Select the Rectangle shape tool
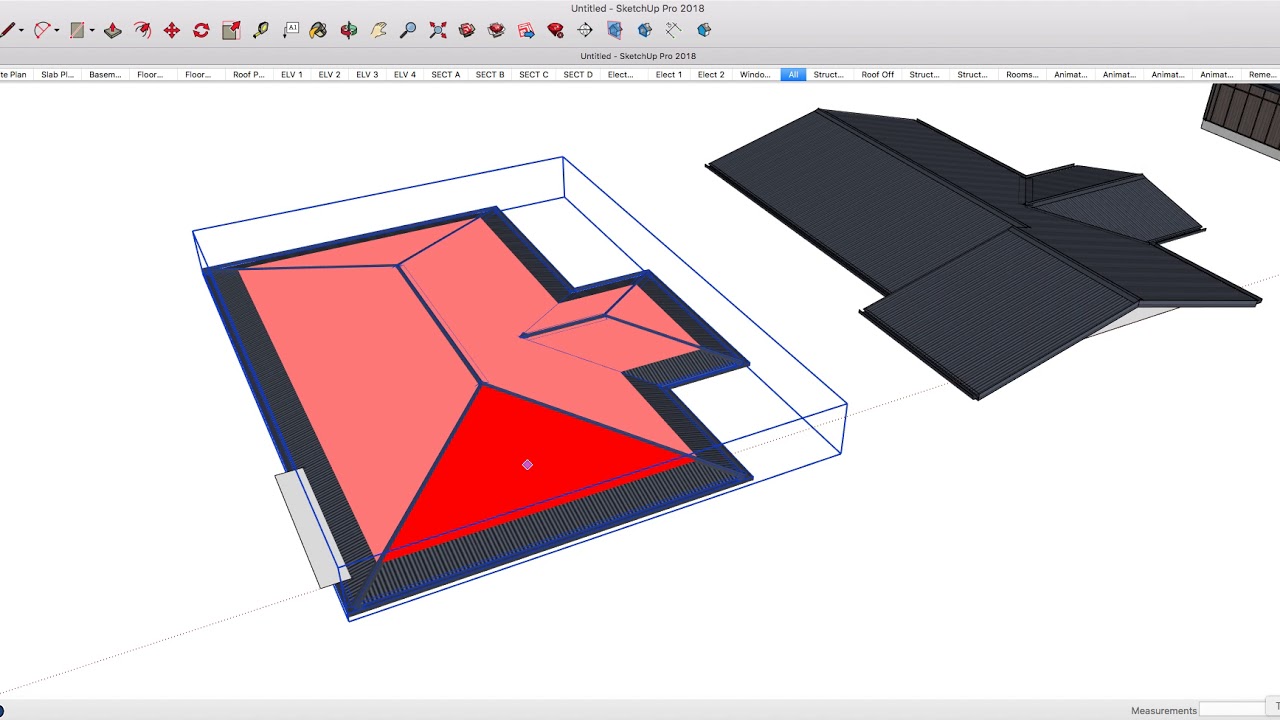The height and width of the screenshot is (720, 1280). [x=77, y=31]
